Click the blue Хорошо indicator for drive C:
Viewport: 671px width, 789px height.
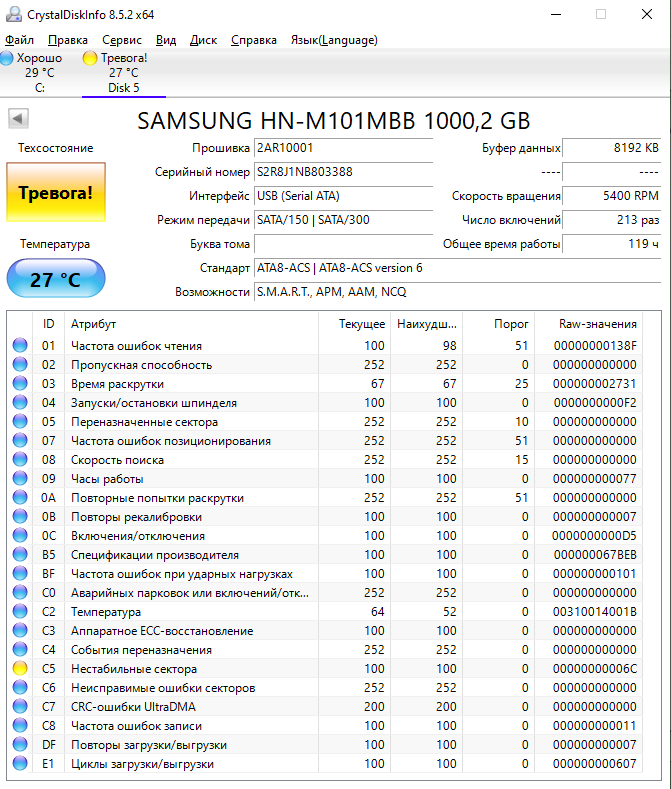[x=7, y=58]
